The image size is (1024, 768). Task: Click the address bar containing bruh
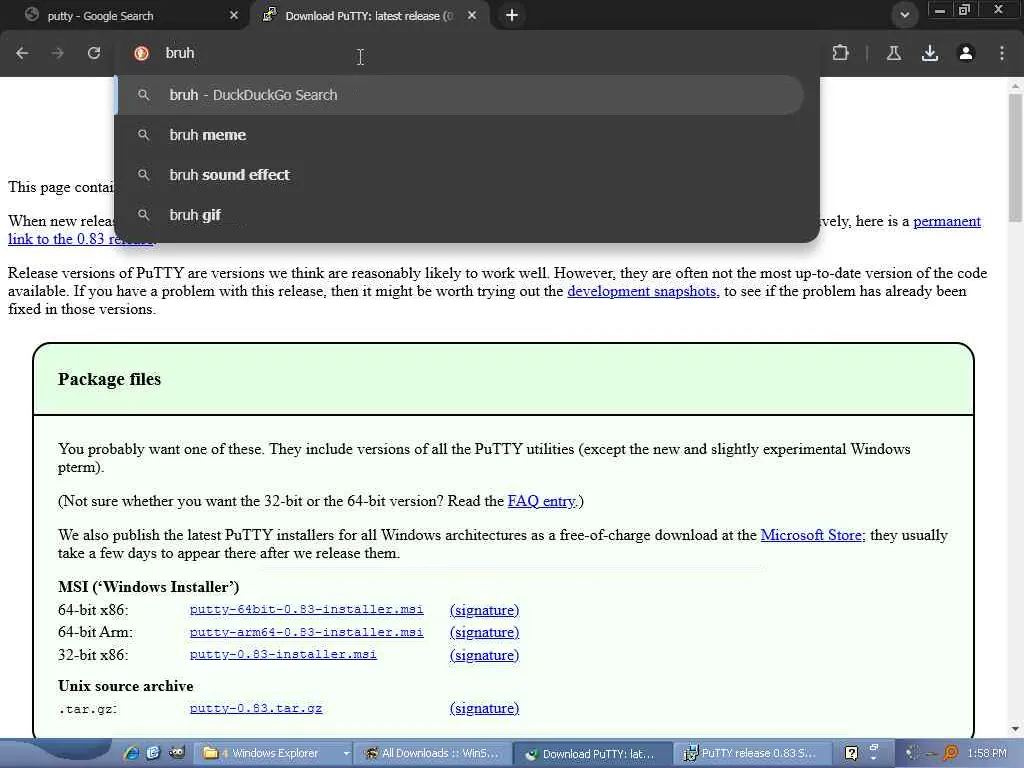(467, 53)
